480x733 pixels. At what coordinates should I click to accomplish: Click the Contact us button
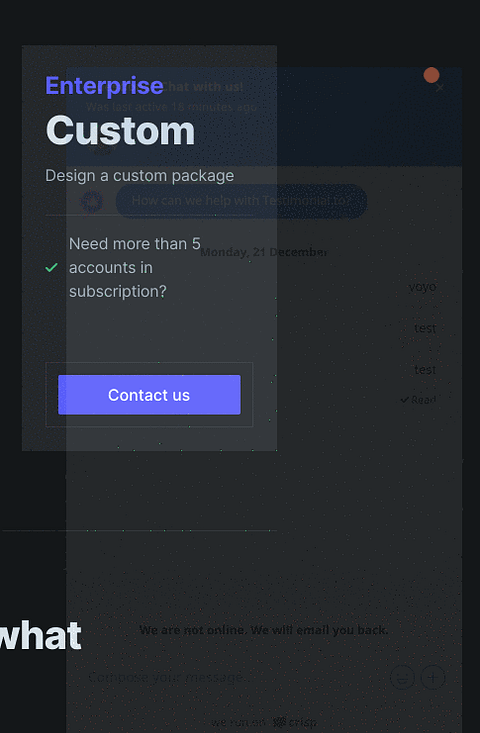pyautogui.click(x=149, y=395)
